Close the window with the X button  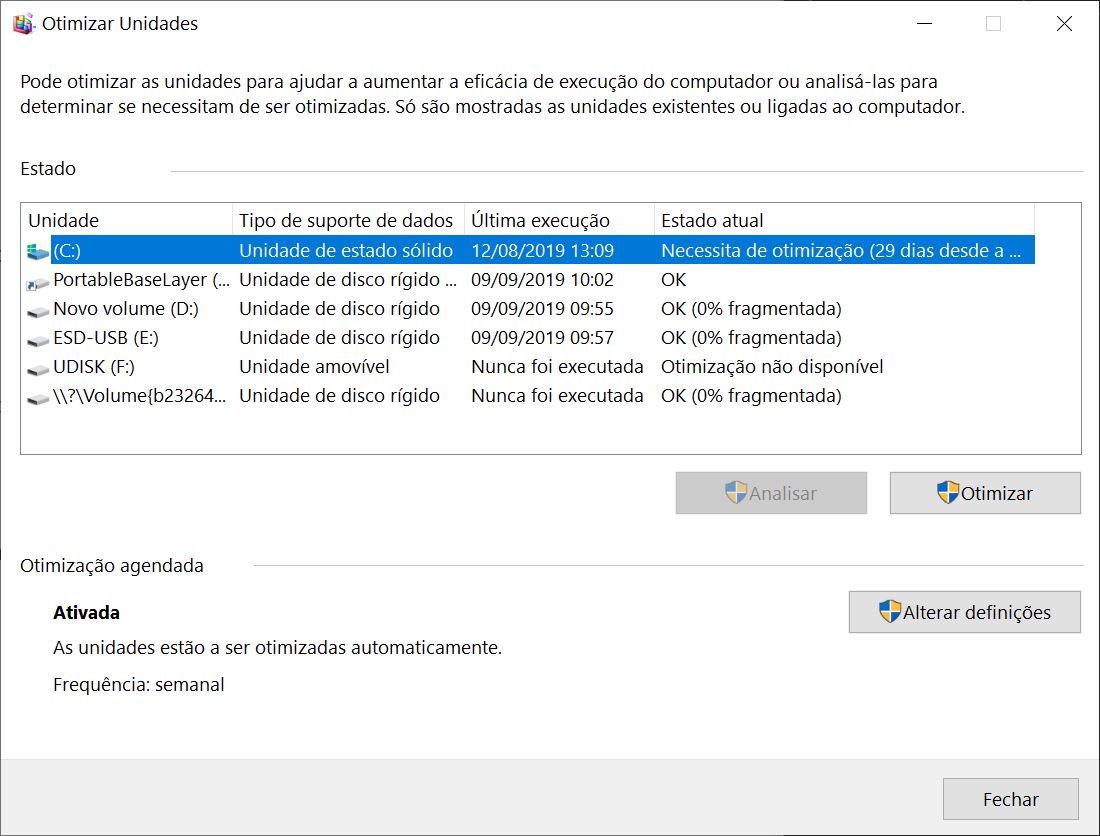click(1064, 24)
